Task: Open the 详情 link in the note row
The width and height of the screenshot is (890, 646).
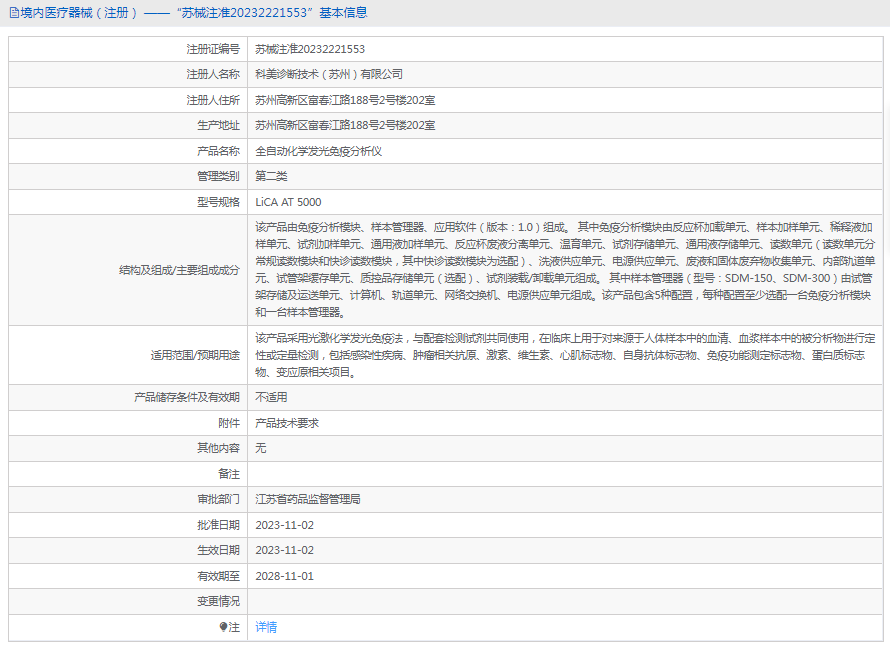Action: point(266,627)
